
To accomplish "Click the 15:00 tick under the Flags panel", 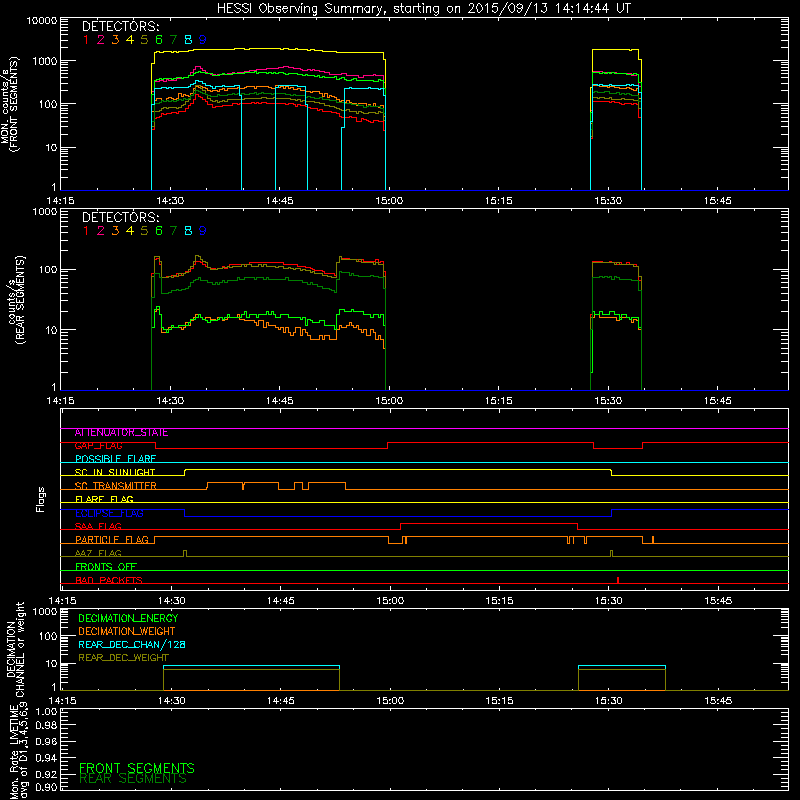I will click(x=390, y=601).
